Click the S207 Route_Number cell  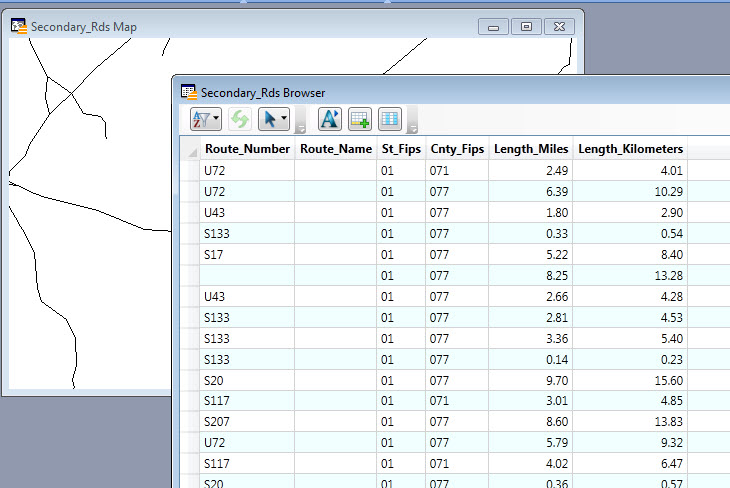247,421
